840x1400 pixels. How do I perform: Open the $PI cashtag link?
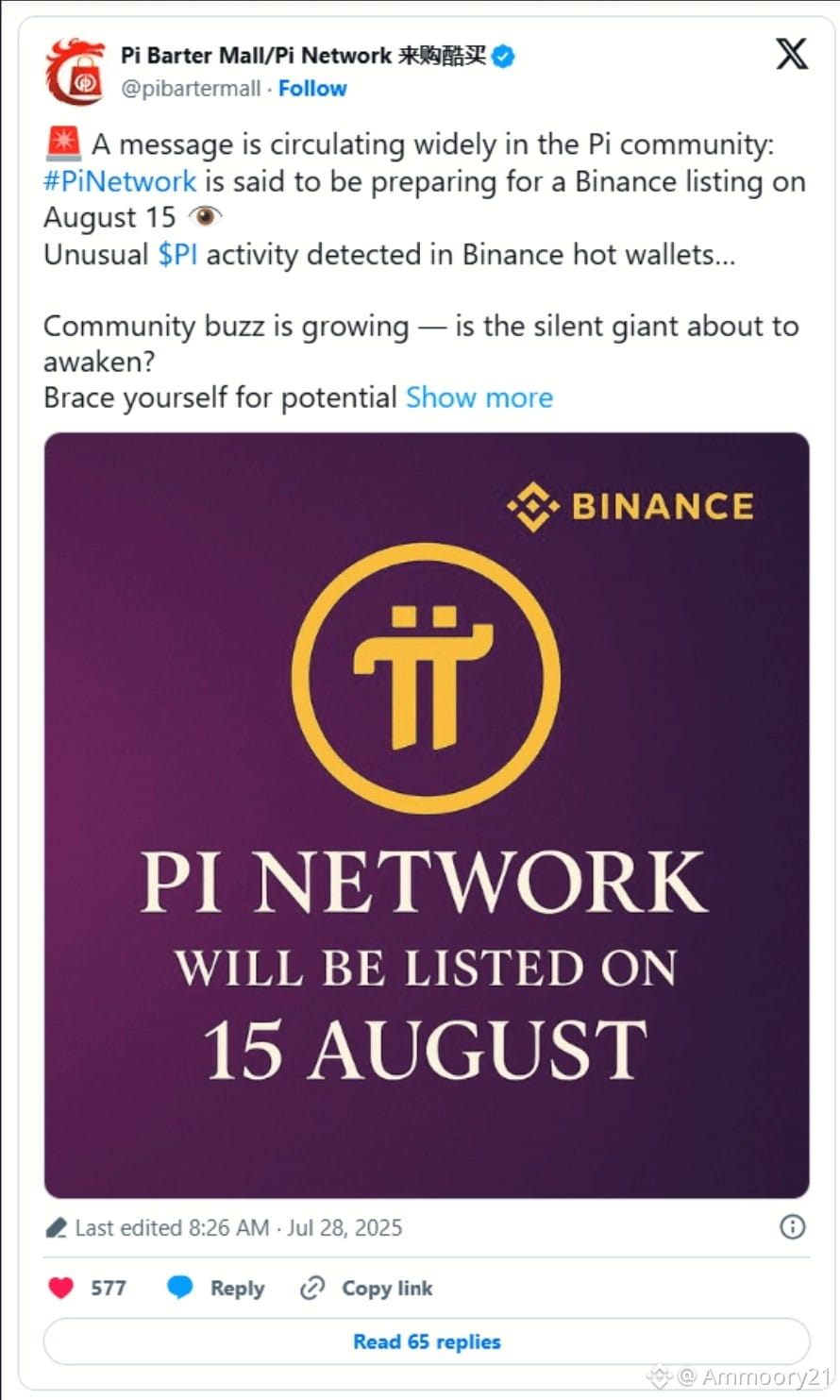click(177, 255)
